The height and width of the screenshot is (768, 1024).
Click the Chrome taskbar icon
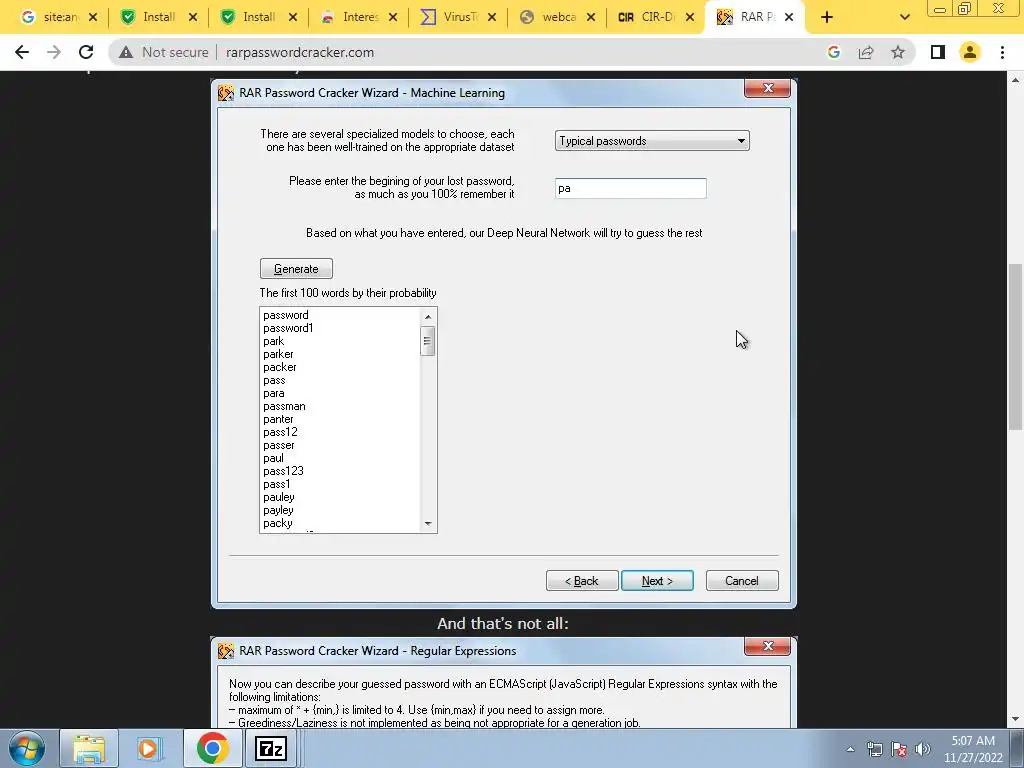[x=212, y=748]
